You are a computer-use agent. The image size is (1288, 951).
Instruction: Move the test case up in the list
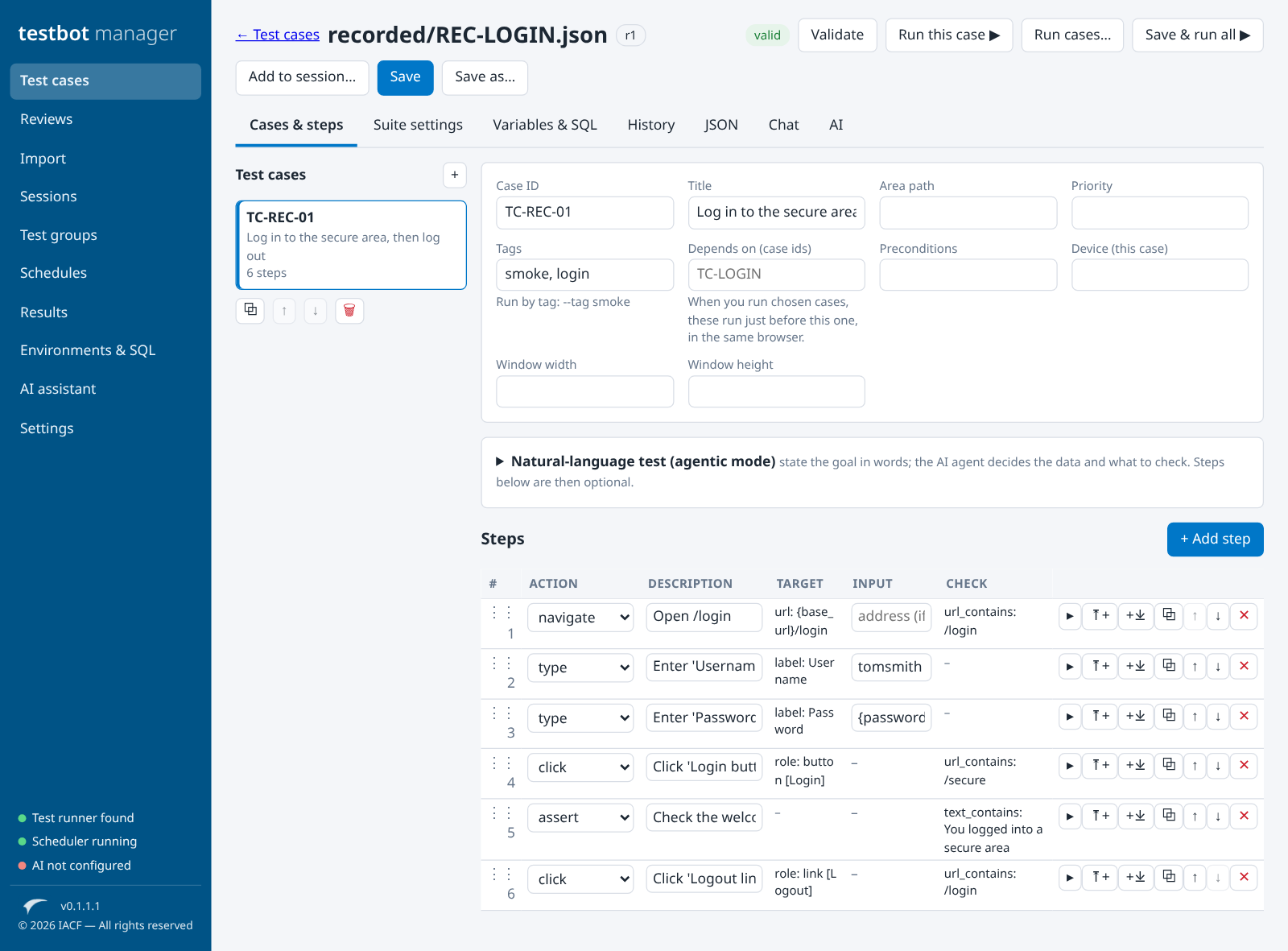point(284,310)
